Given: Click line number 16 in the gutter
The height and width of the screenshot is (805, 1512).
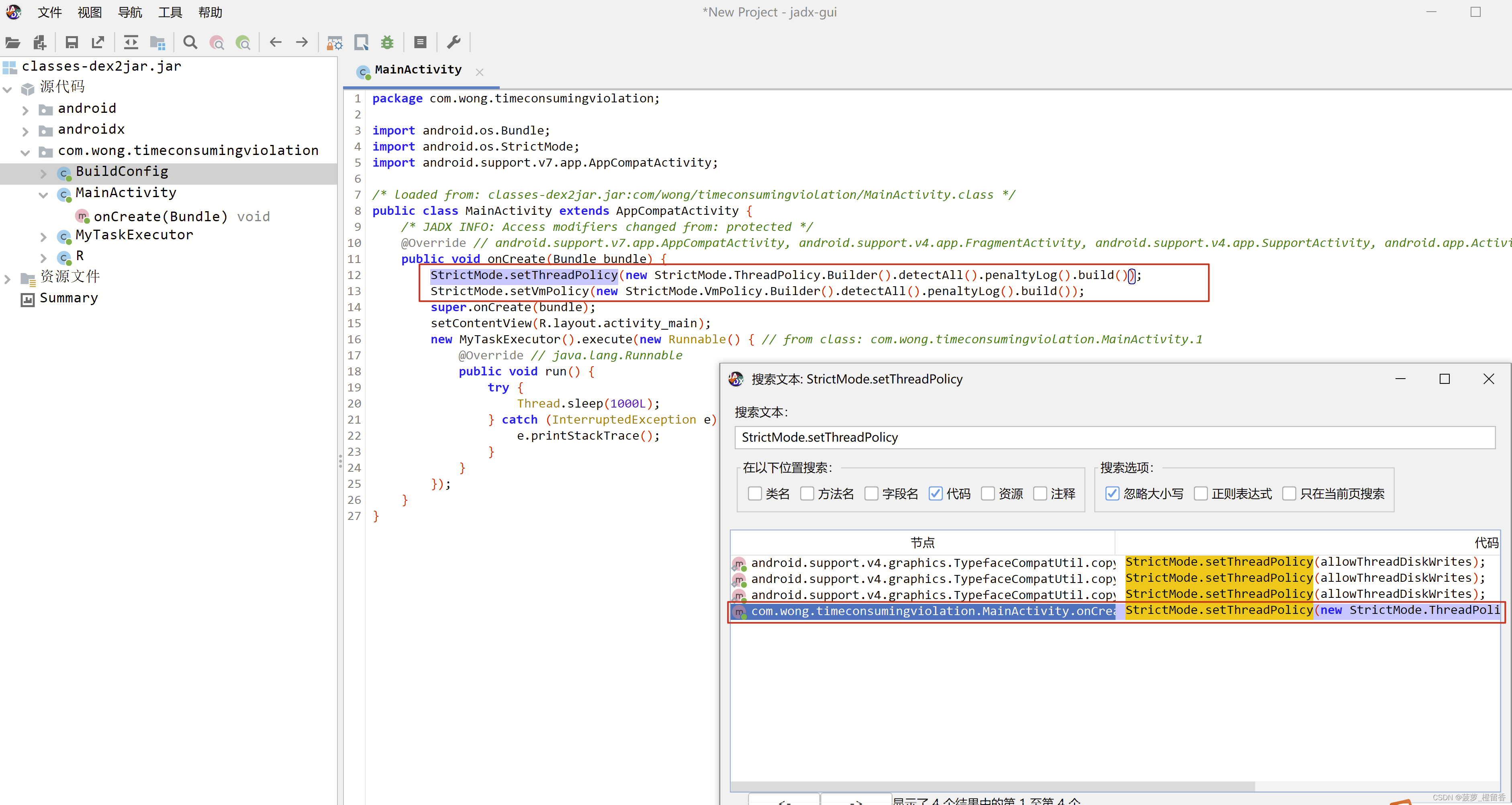Looking at the screenshot, I should point(354,340).
